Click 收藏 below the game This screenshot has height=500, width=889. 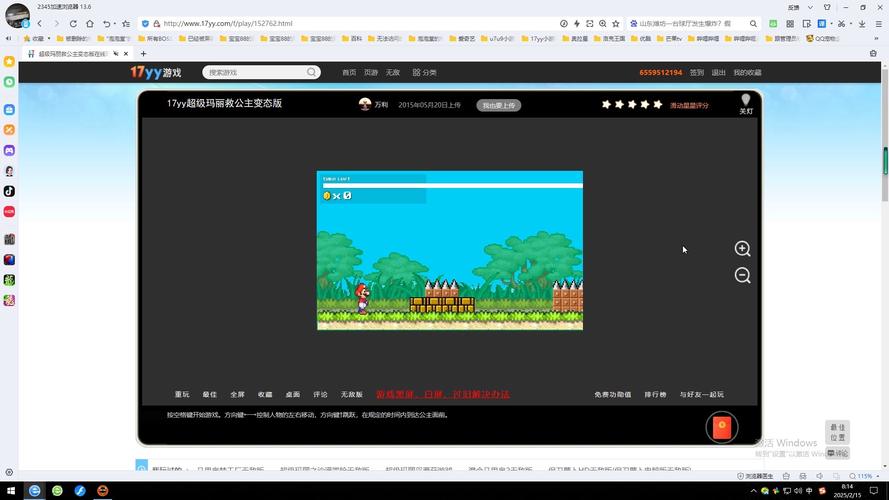265,395
